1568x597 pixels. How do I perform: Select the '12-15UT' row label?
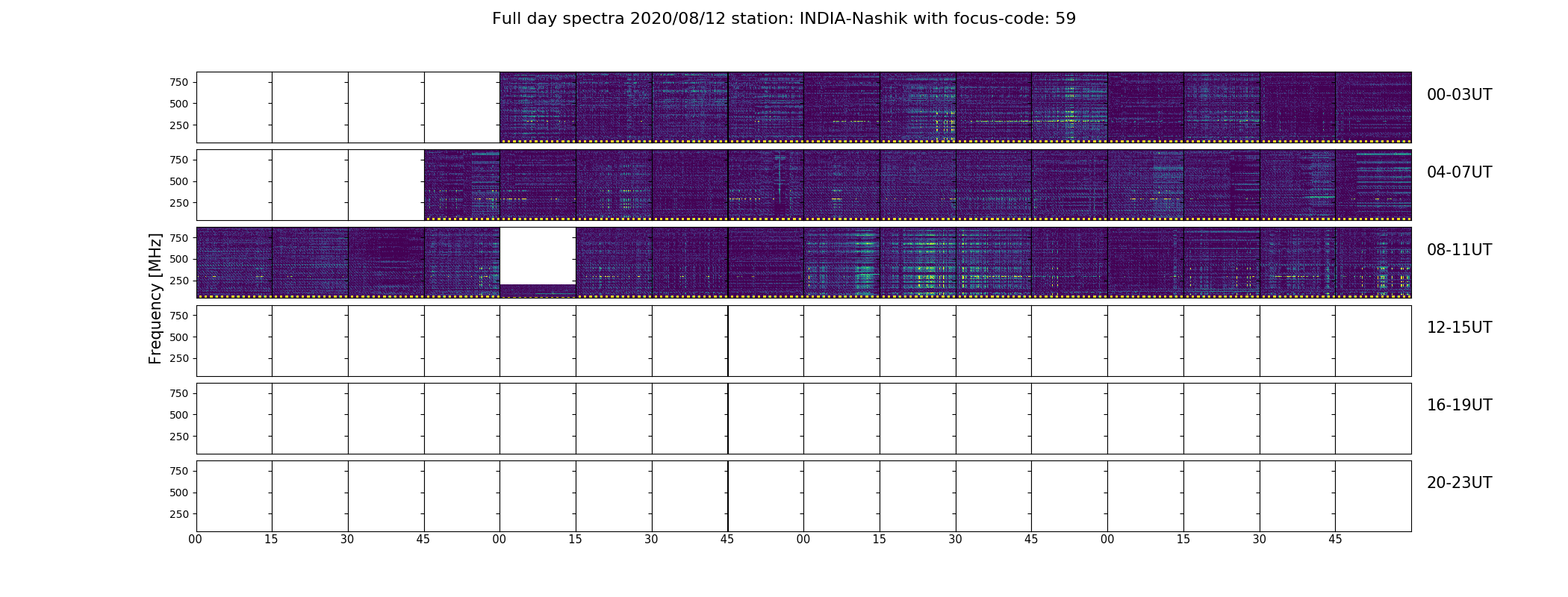pos(1459,328)
